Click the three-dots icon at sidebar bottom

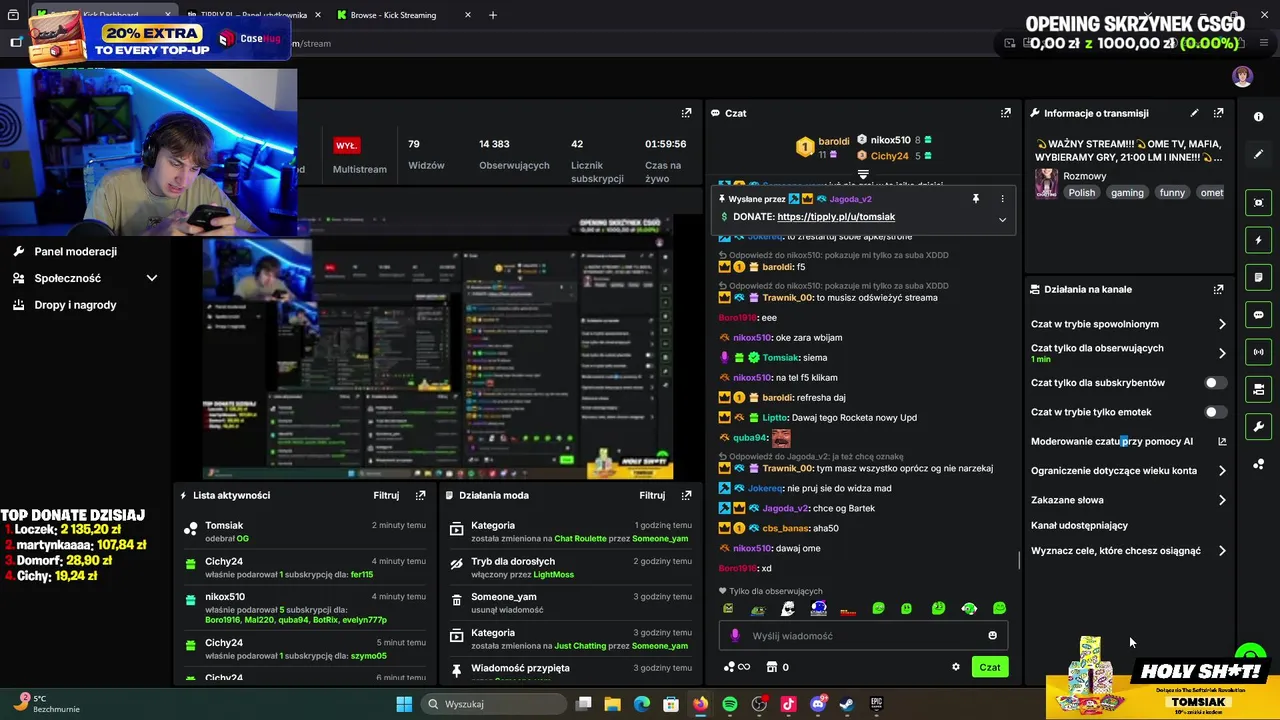1258,464
